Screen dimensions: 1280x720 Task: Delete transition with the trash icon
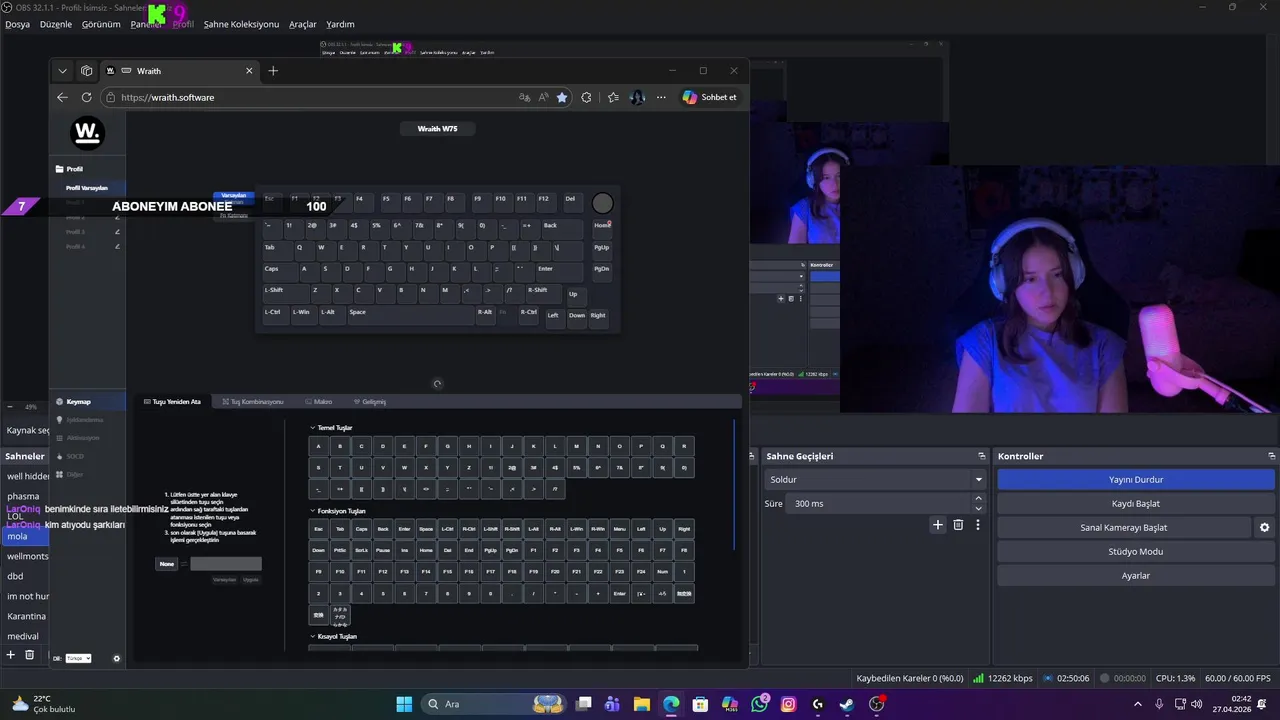[958, 525]
